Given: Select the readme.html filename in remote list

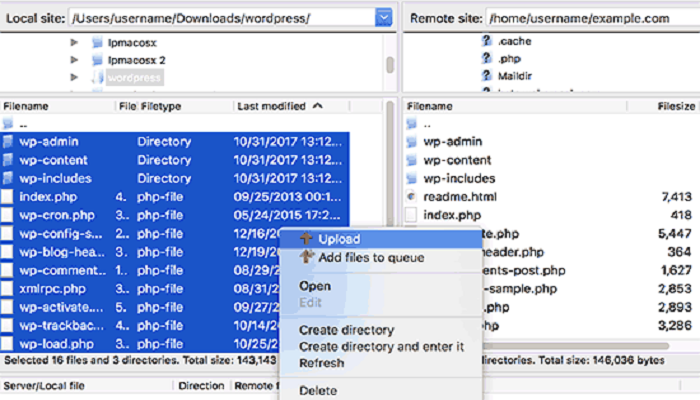Looking at the screenshot, I should pos(460,196).
